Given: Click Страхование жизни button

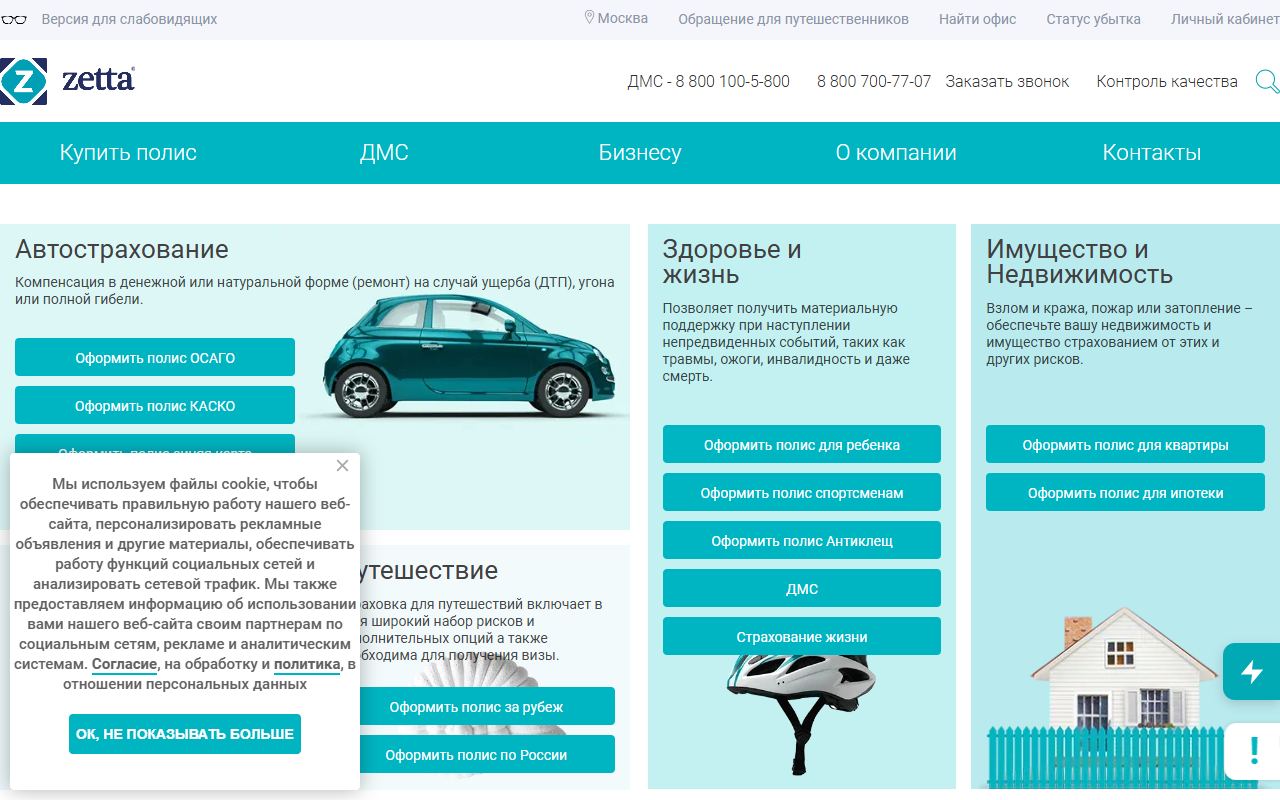Looking at the screenshot, I should point(802,636).
